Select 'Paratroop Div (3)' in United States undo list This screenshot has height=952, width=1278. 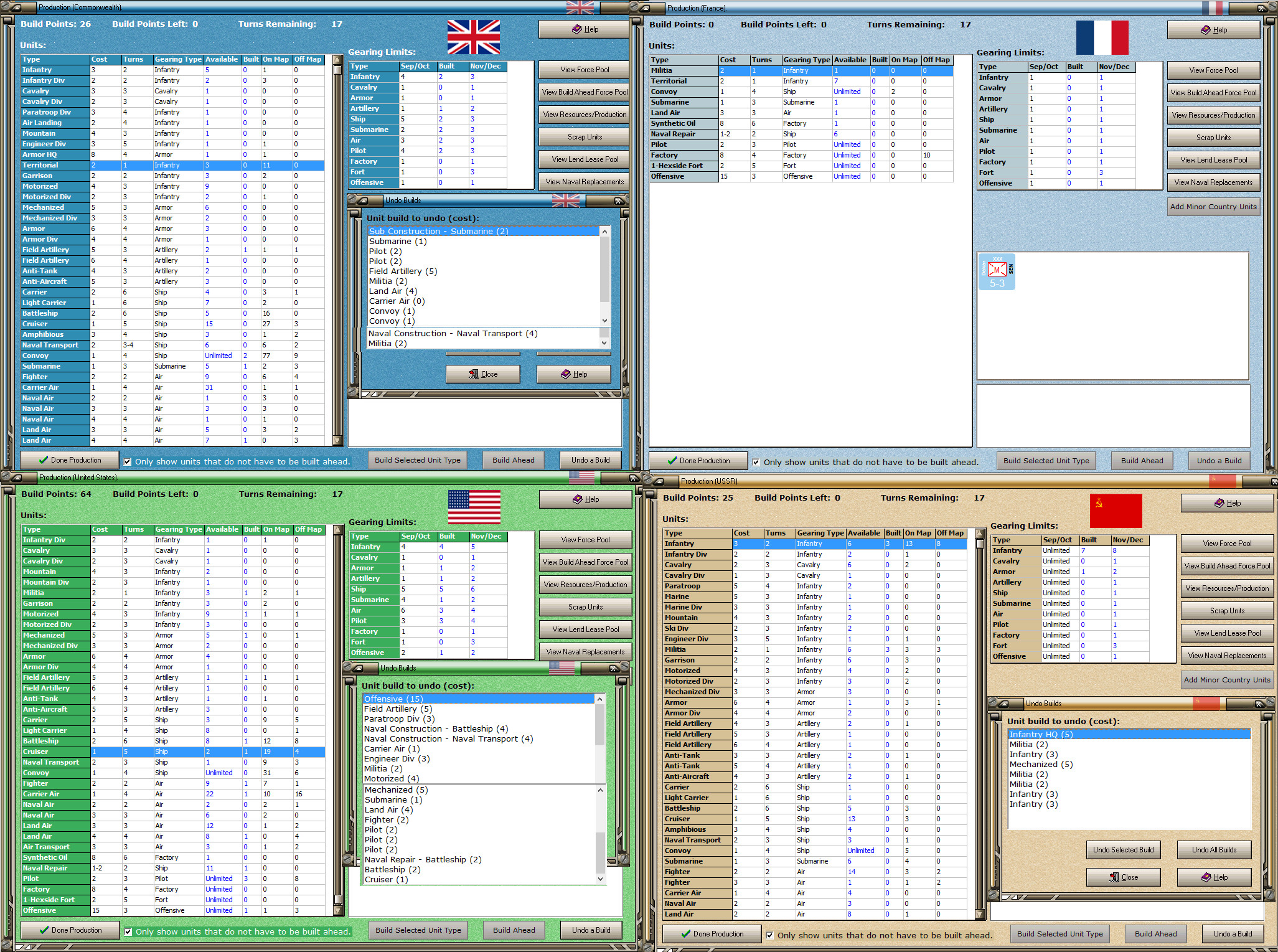click(478, 719)
